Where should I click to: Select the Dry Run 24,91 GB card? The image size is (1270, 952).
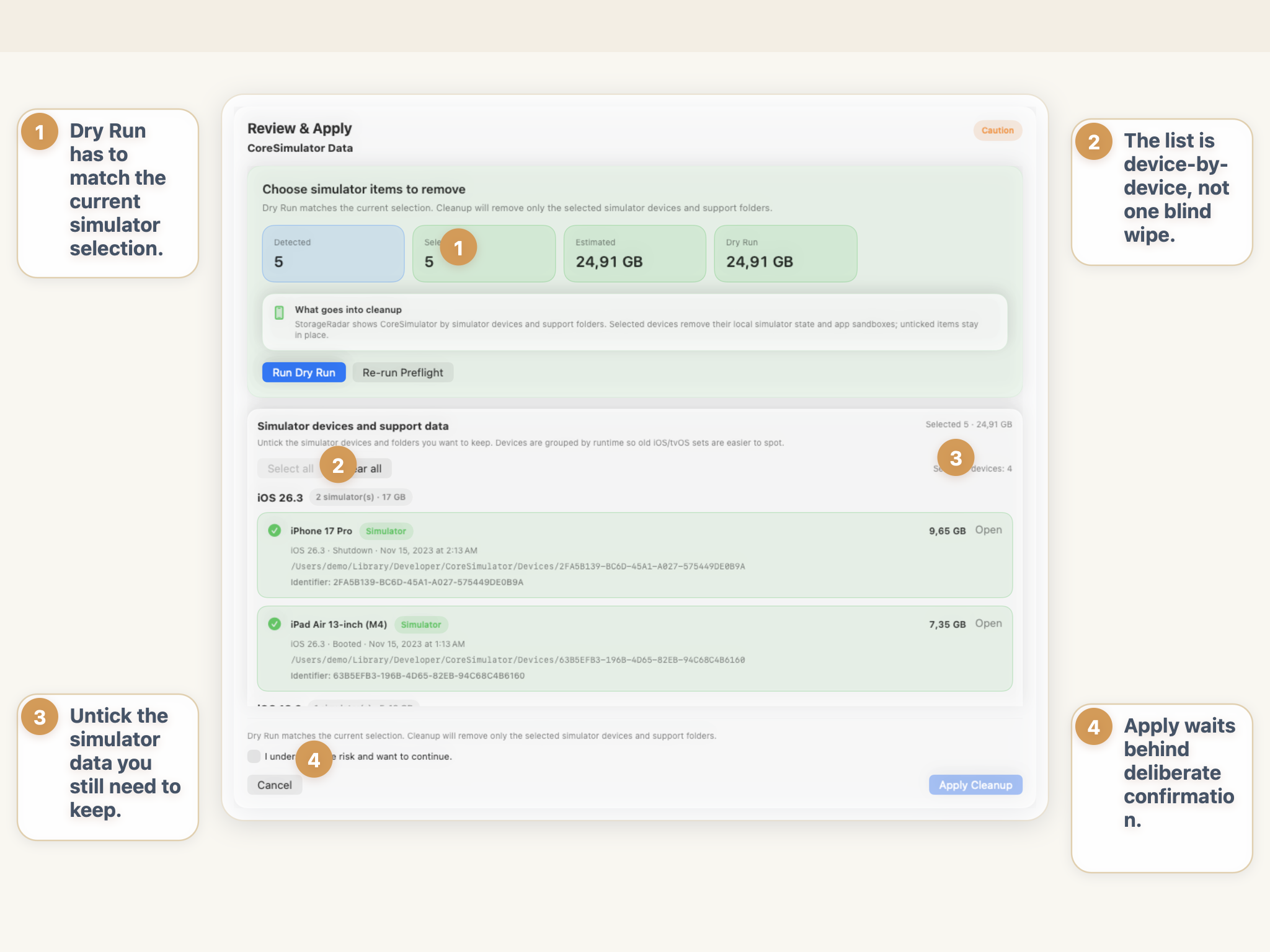[x=785, y=253]
